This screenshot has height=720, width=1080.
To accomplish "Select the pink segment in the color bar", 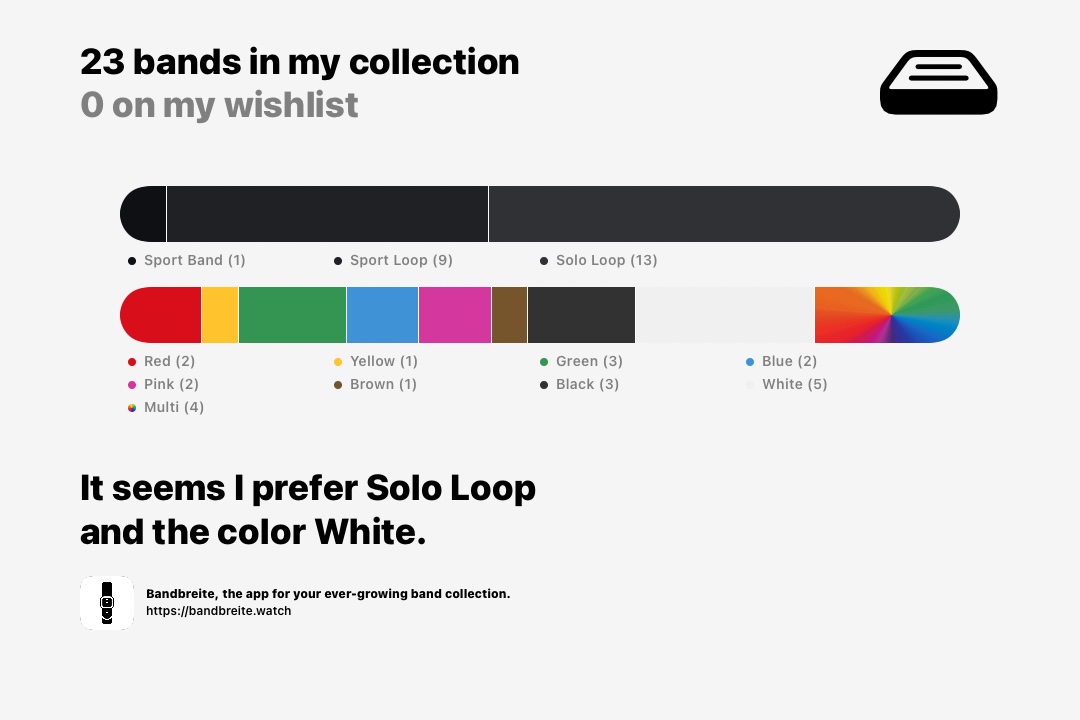I will click(x=455, y=315).
